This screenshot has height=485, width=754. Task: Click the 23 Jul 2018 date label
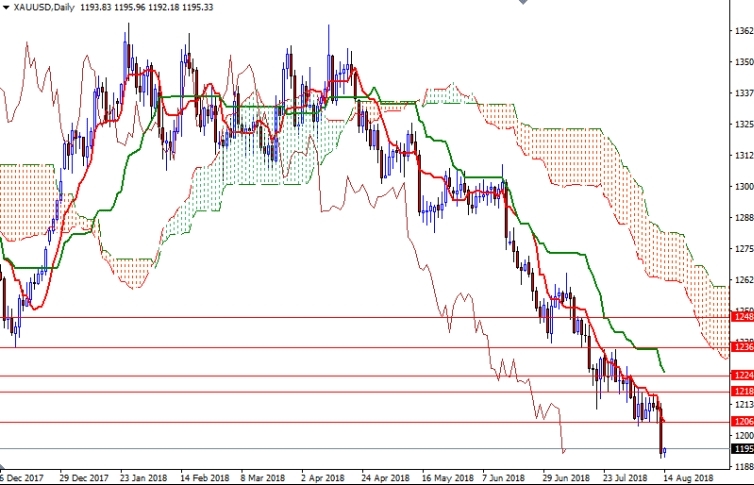coord(625,478)
